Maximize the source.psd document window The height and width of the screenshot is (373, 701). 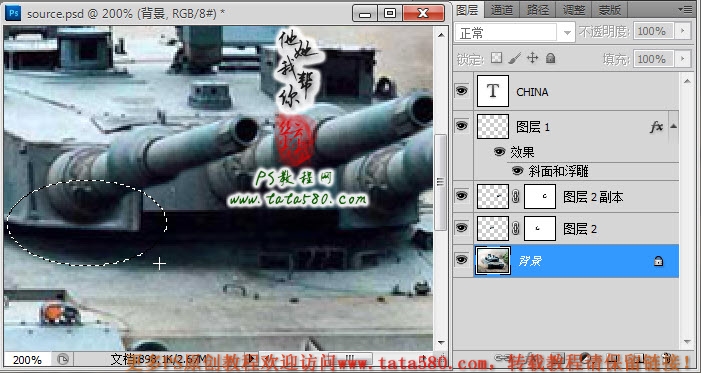point(390,13)
